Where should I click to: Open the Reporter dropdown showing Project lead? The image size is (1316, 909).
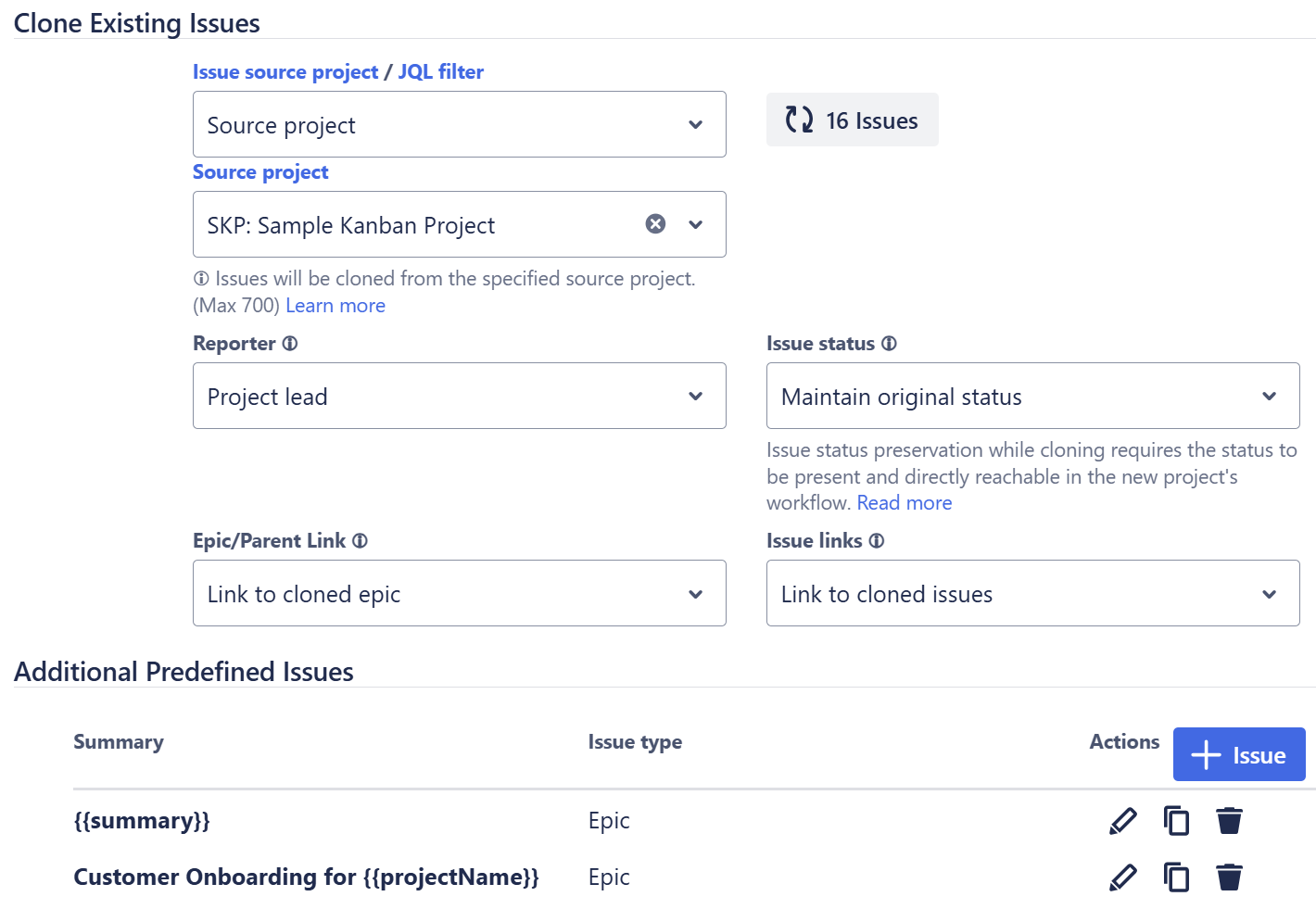coord(459,396)
